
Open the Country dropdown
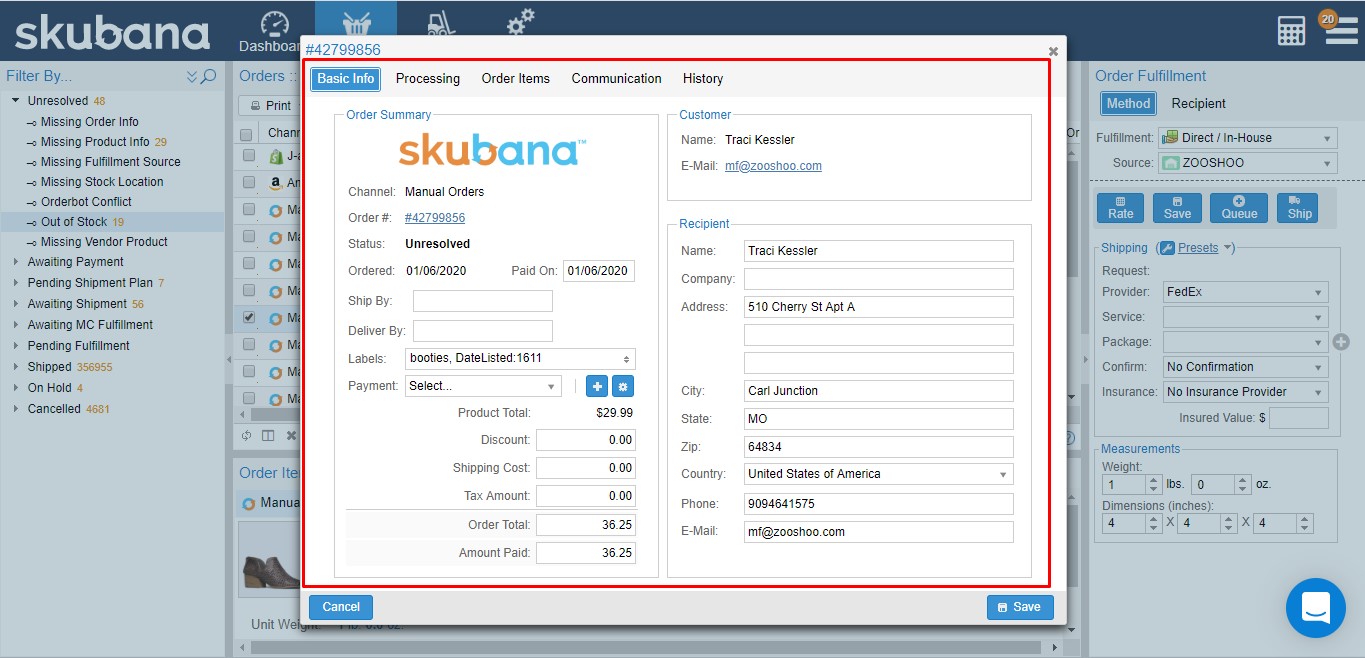(x=879, y=474)
